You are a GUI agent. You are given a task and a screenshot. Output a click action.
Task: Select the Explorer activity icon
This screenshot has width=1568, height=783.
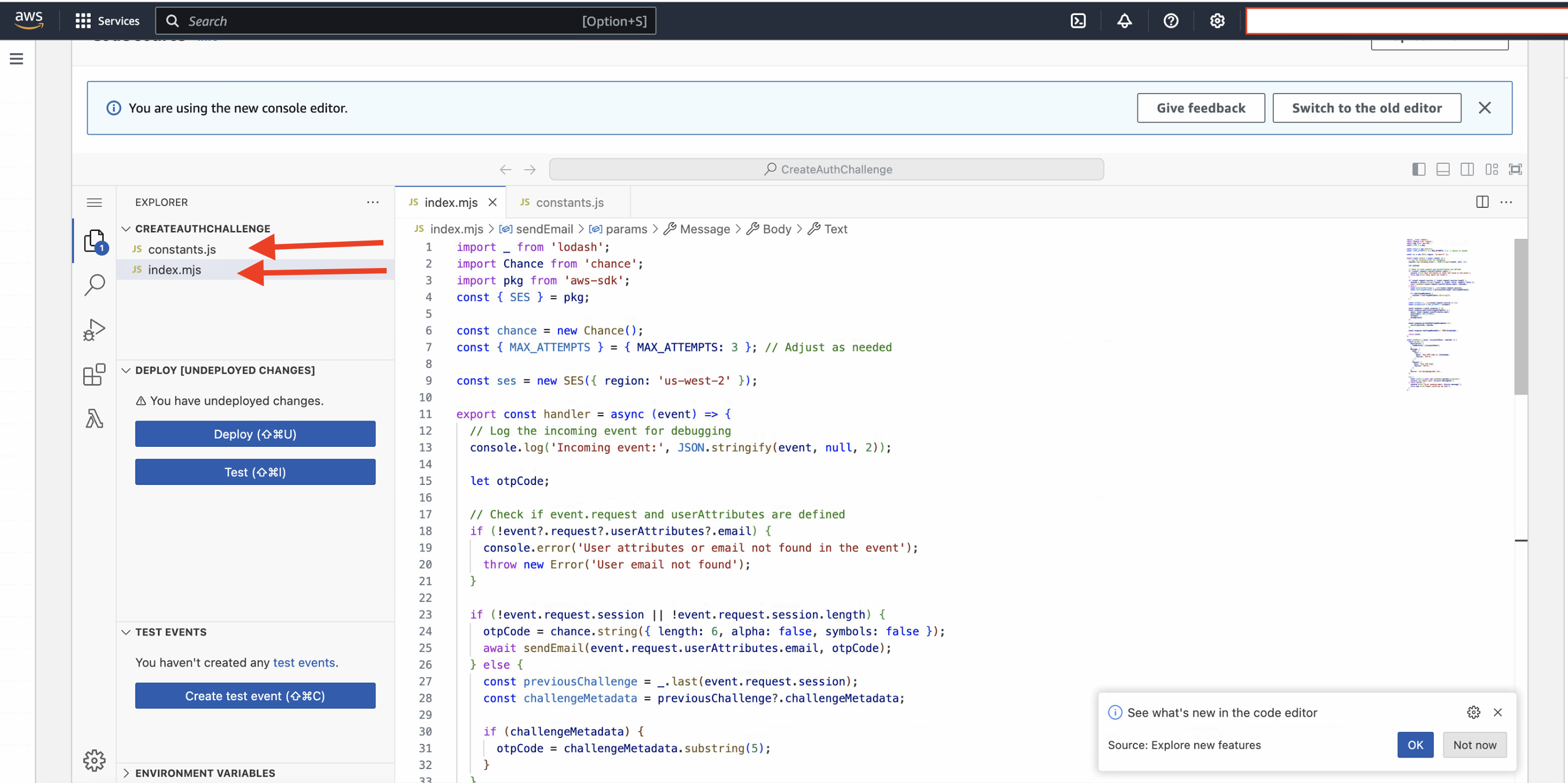click(x=95, y=241)
